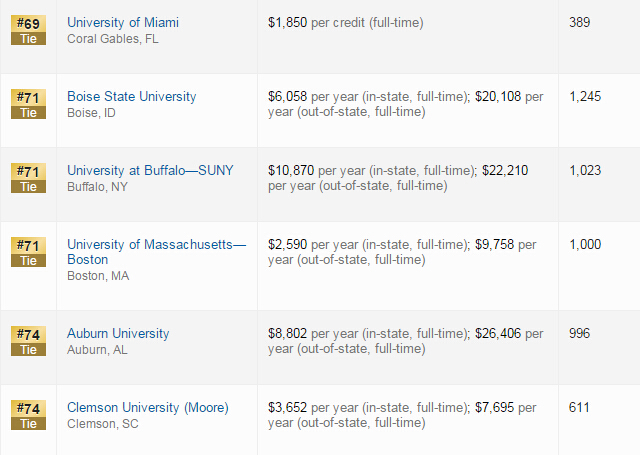This screenshot has width=640, height=455.
Task: Open the University at Buffalo—SUNY link
Action: tap(150, 170)
